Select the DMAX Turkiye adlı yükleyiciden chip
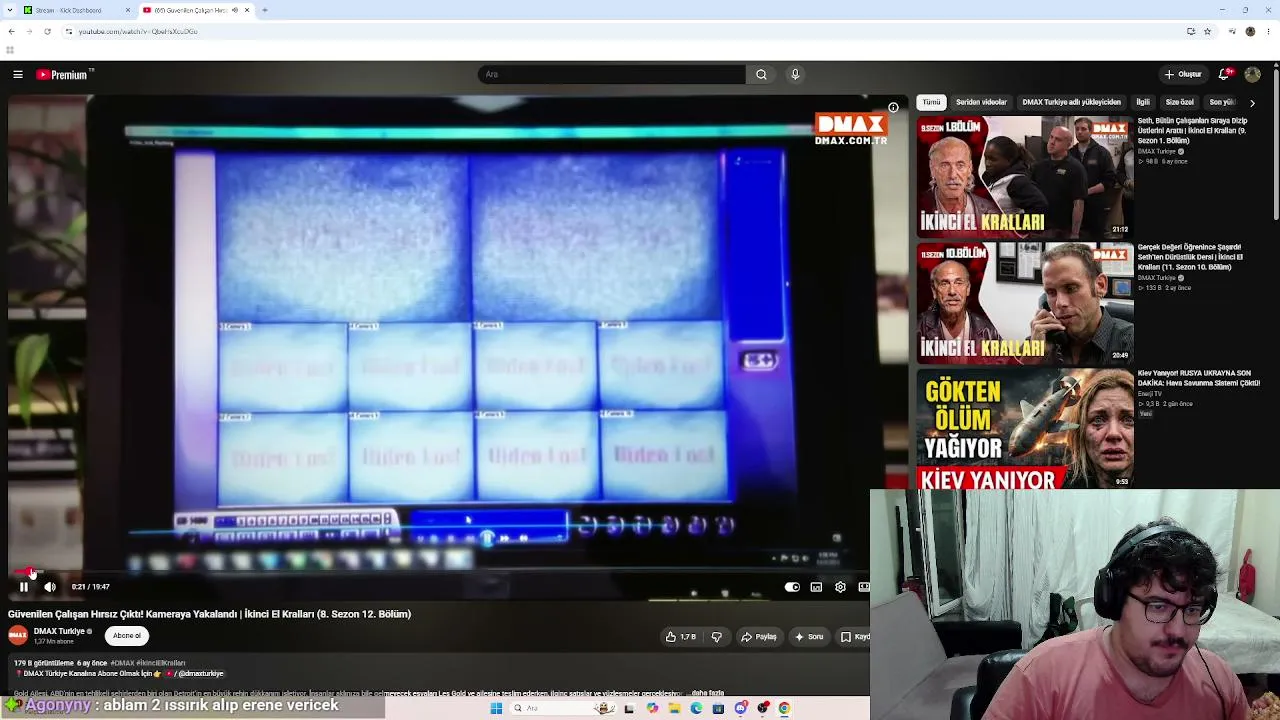Image resolution: width=1280 pixels, height=720 pixels. (x=1071, y=102)
